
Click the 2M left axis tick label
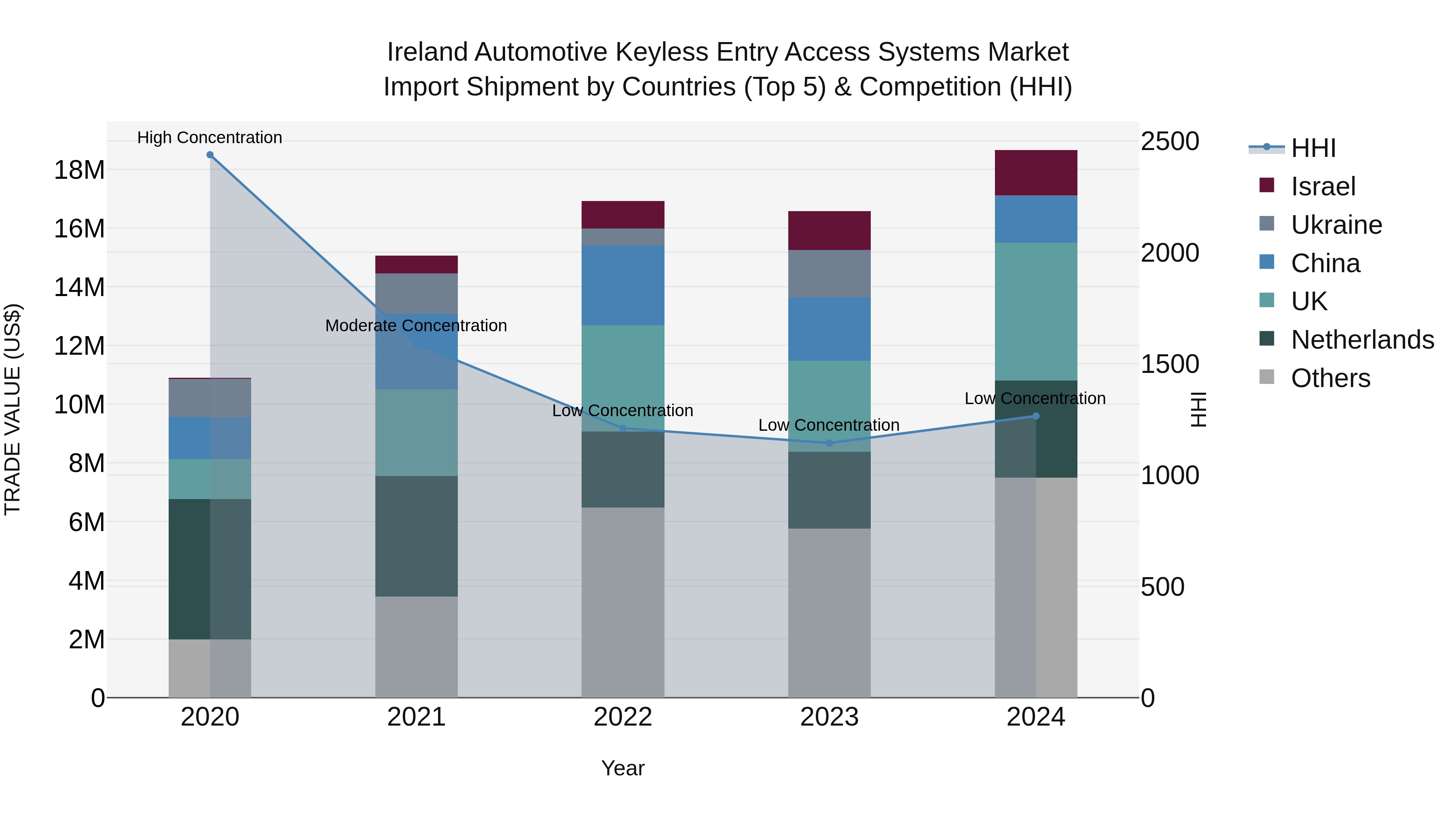[x=87, y=640]
